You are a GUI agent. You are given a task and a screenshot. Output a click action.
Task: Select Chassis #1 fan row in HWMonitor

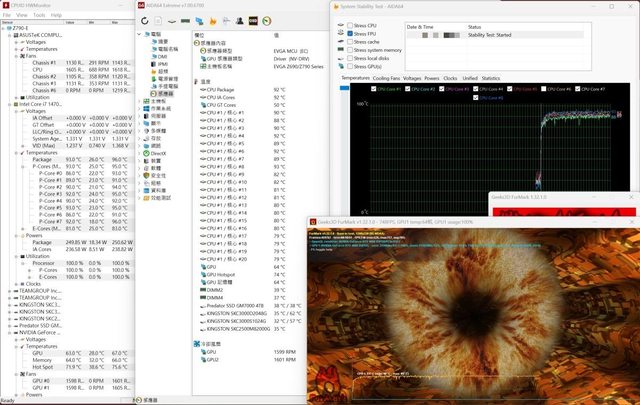tap(44, 61)
